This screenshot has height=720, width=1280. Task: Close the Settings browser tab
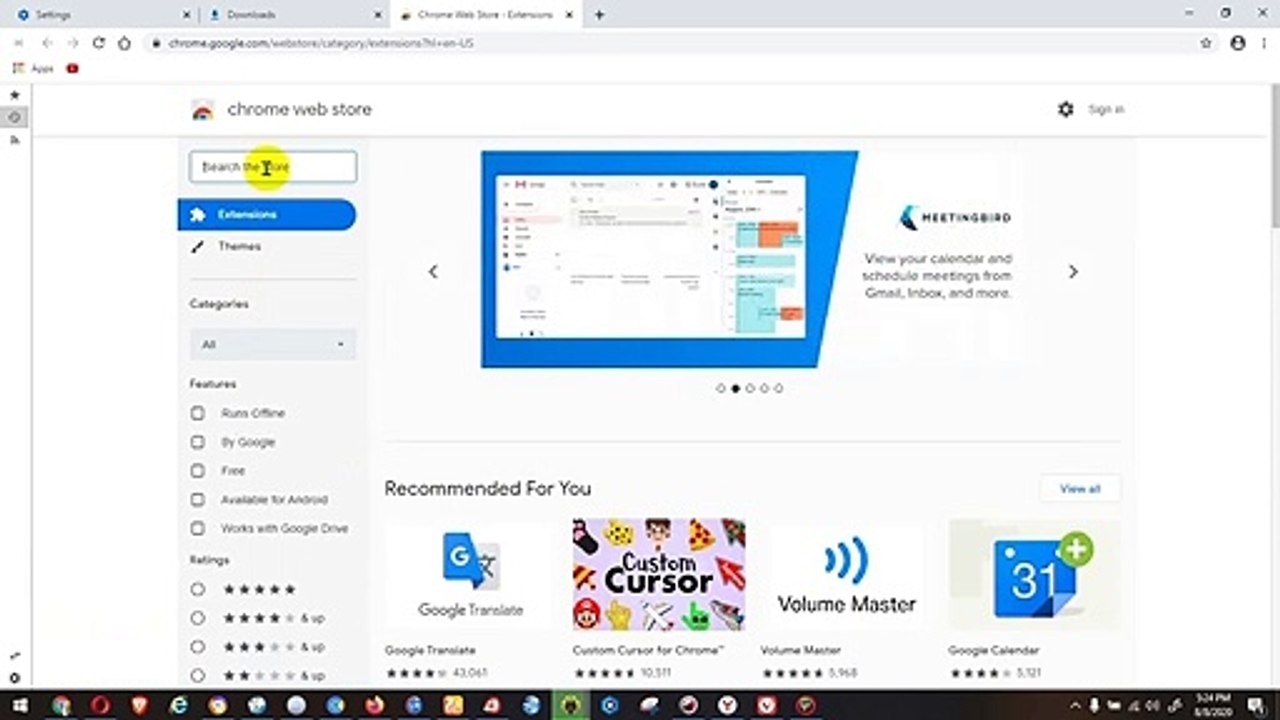tap(186, 15)
